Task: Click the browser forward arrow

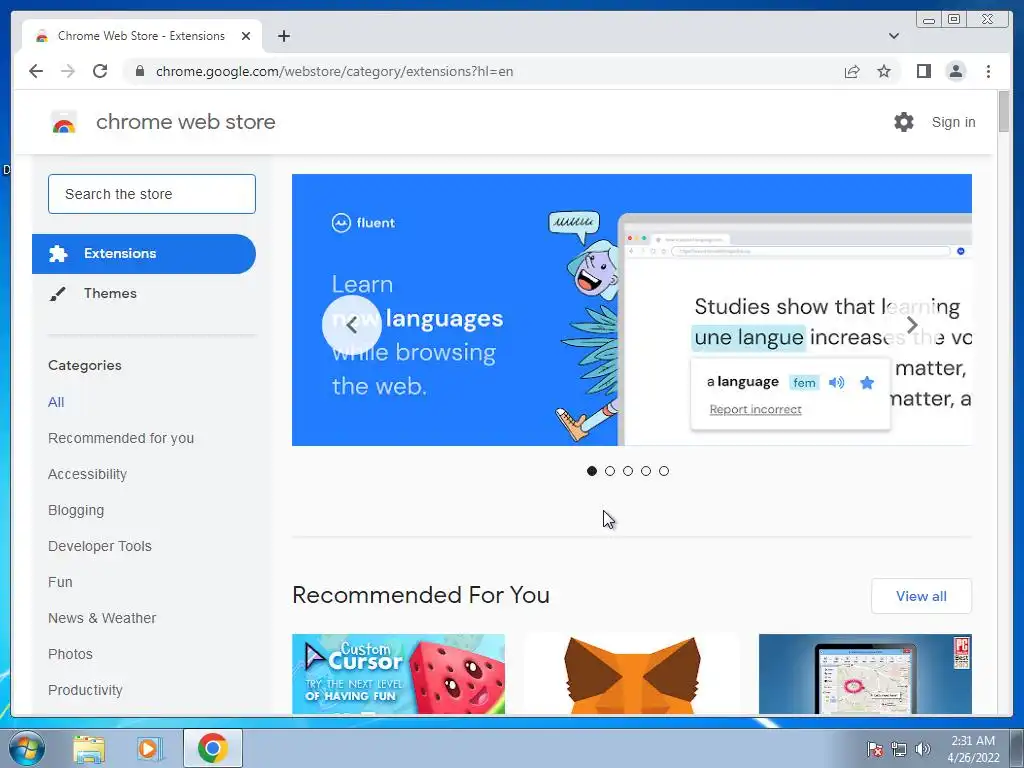Action: 68,71
